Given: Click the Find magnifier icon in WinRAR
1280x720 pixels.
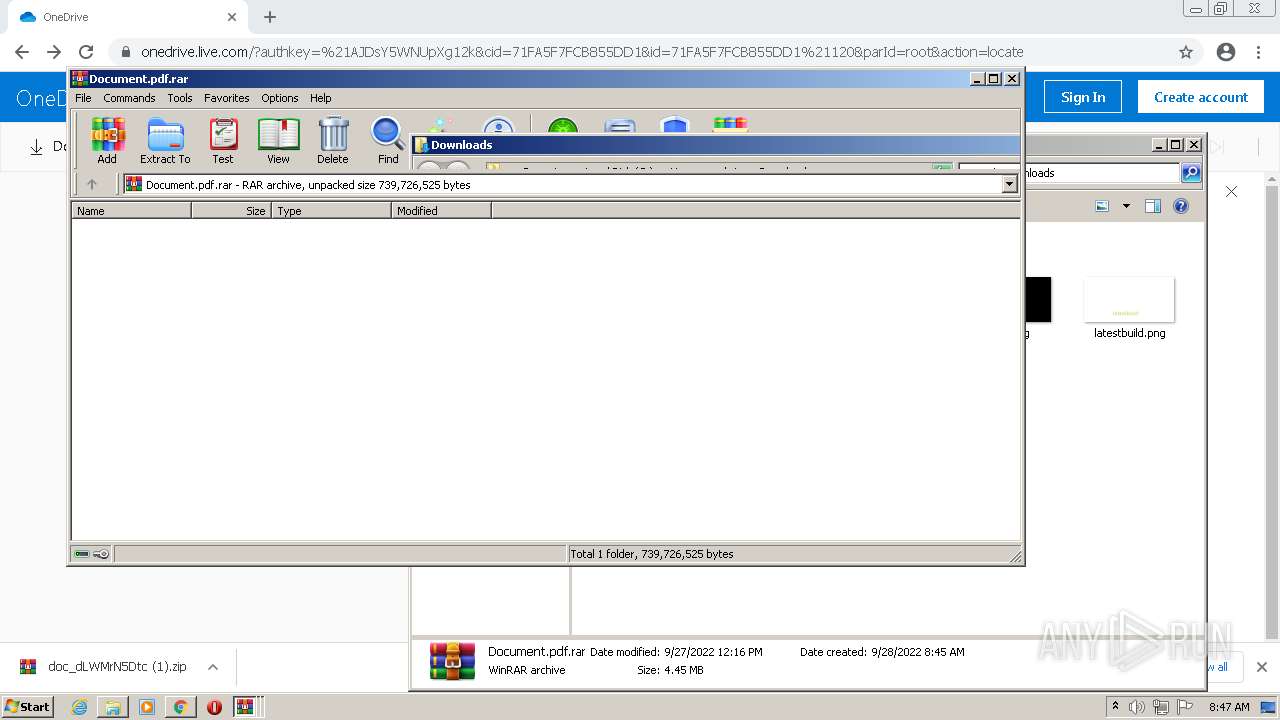Looking at the screenshot, I should point(388,141).
